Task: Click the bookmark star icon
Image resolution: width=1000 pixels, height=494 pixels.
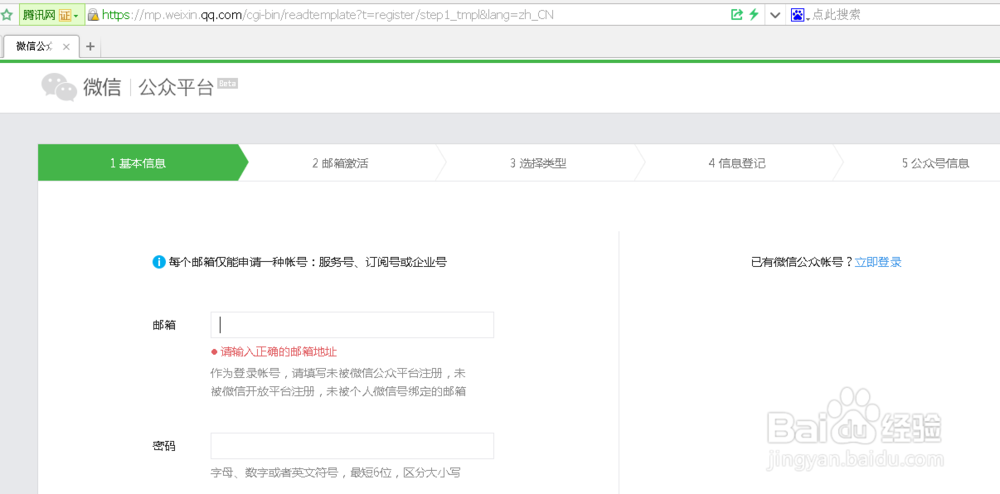Action: tap(7, 14)
